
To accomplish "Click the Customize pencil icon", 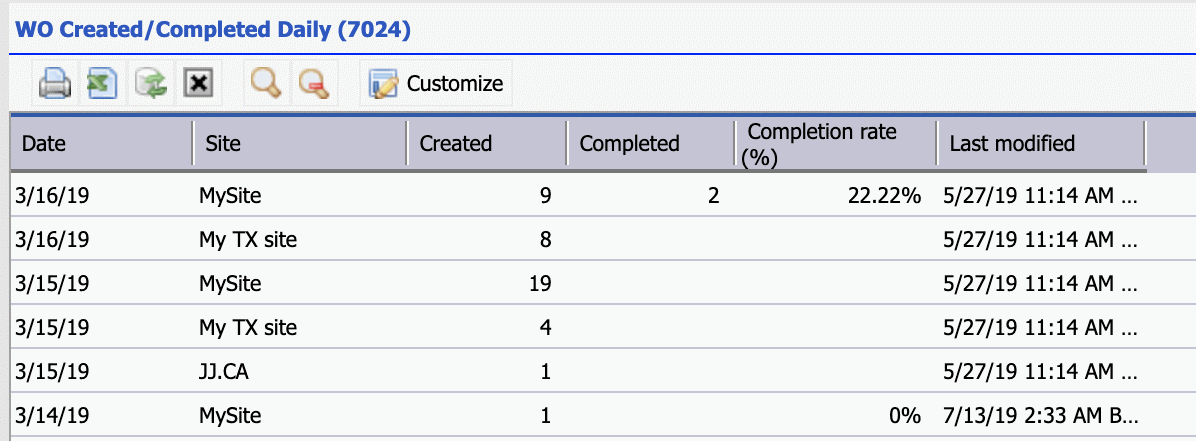I will tap(385, 84).
